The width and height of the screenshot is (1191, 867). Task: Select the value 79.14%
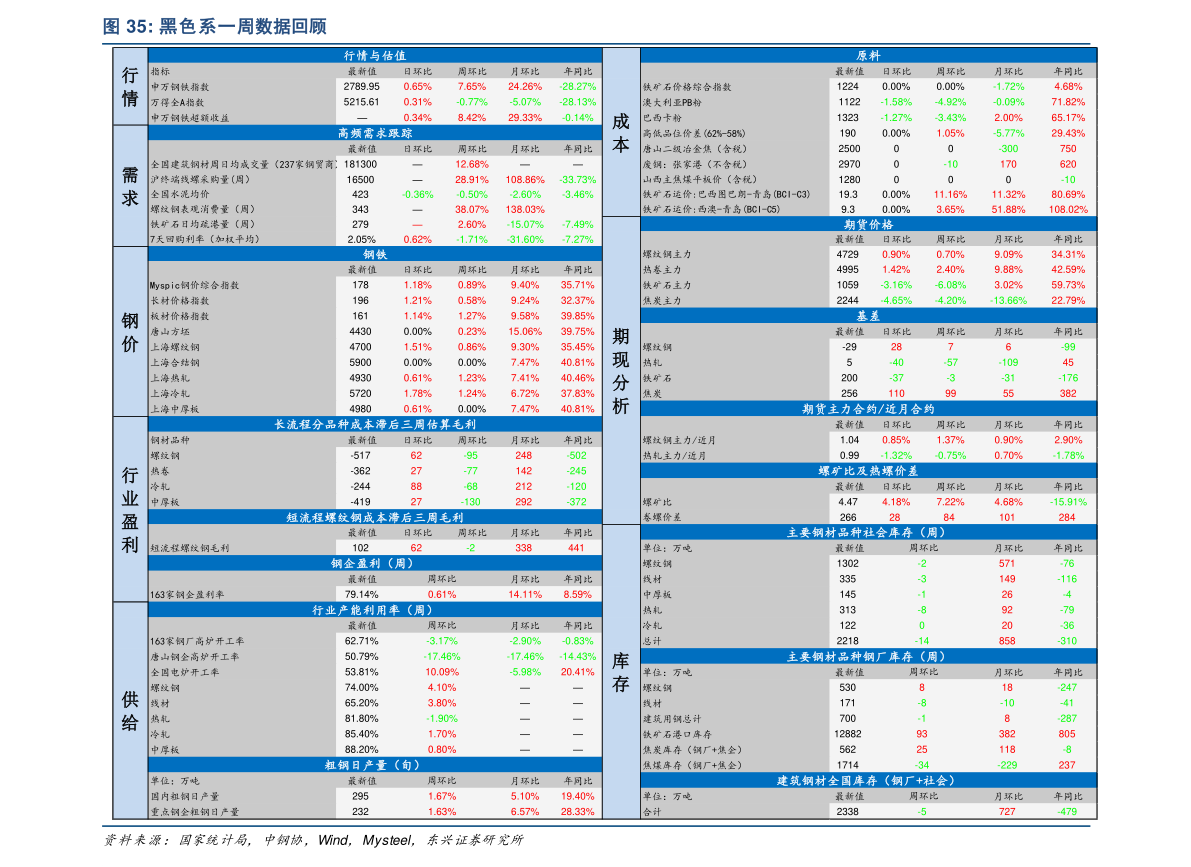coord(362,594)
